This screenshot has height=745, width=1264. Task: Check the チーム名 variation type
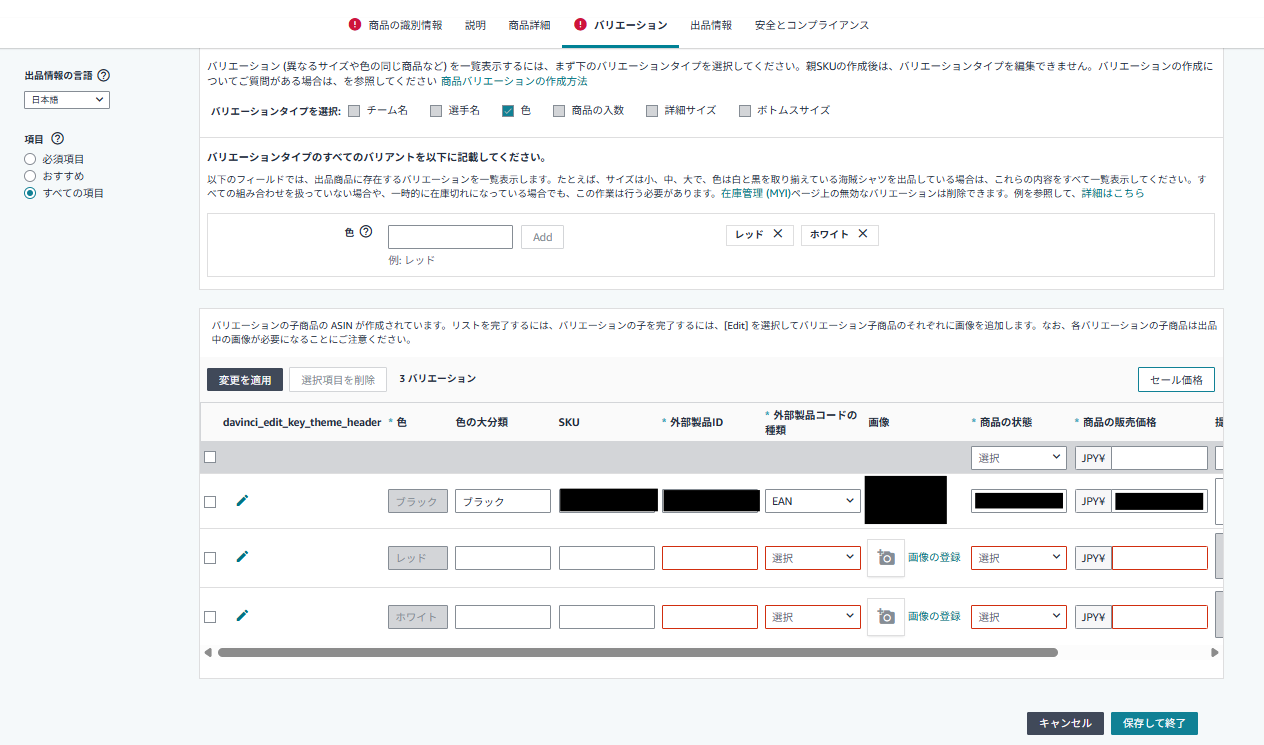(x=354, y=111)
